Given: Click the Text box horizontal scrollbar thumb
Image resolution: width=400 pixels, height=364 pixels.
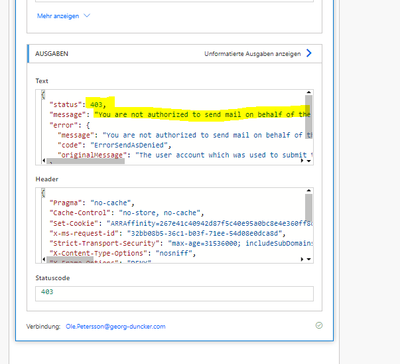Looking at the screenshot, I should 85,161.
